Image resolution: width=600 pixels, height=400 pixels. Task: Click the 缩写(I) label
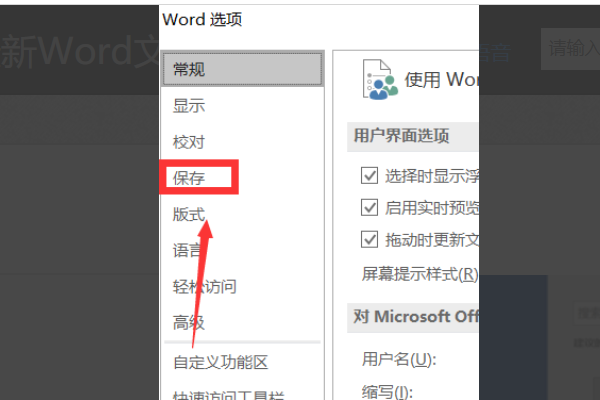[387, 392]
